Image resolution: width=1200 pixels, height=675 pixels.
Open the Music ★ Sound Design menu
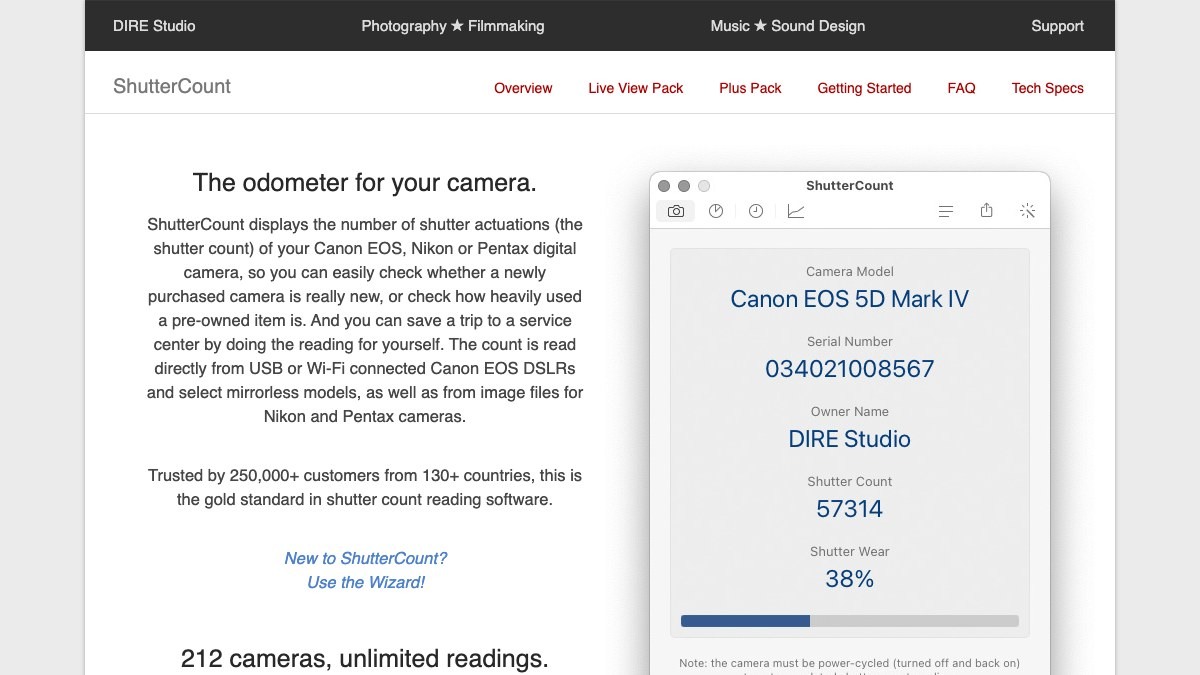click(x=788, y=26)
